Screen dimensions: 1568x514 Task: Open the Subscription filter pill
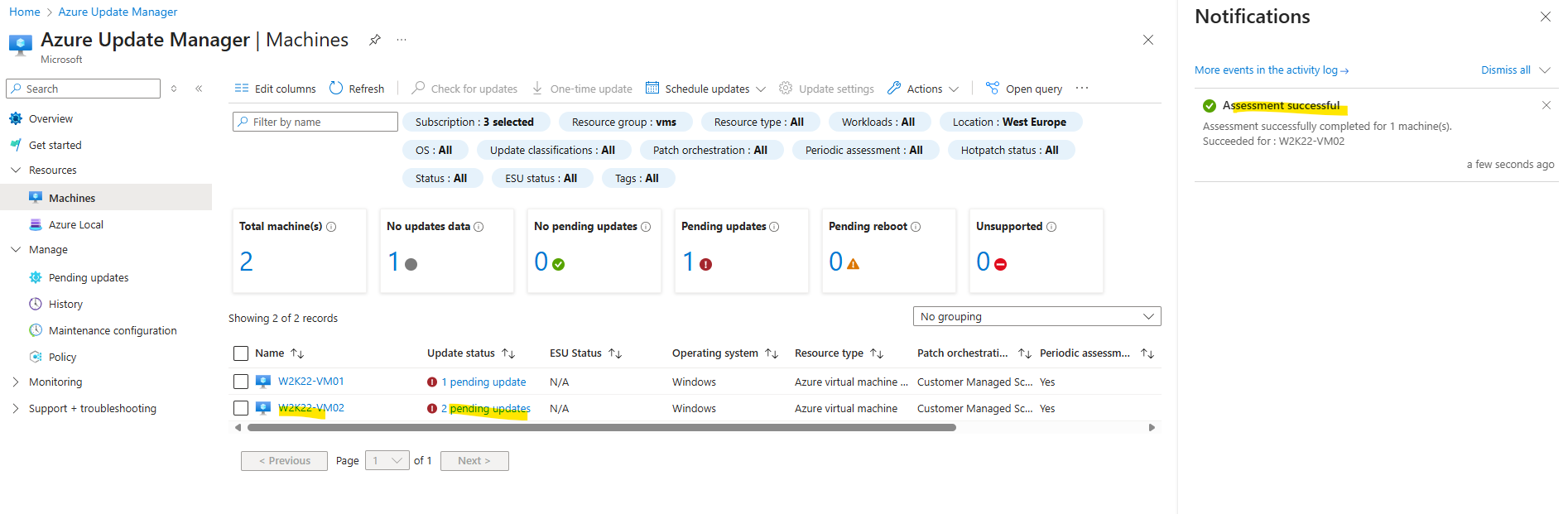(475, 122)
